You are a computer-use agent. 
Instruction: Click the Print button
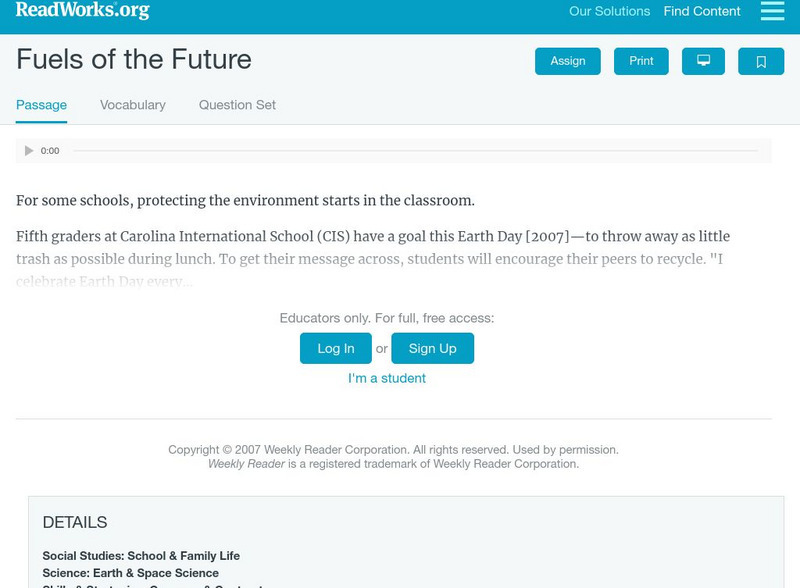tap(641, 61)
